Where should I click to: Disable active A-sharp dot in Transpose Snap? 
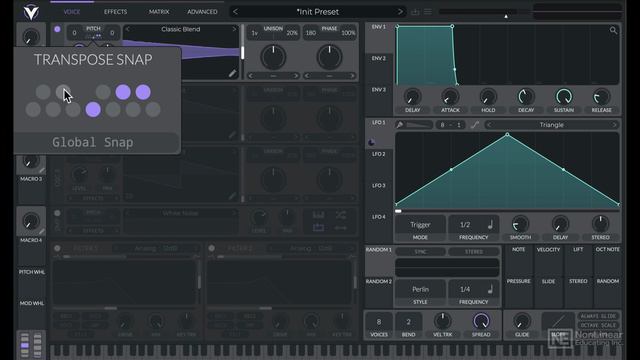(143, 92)
